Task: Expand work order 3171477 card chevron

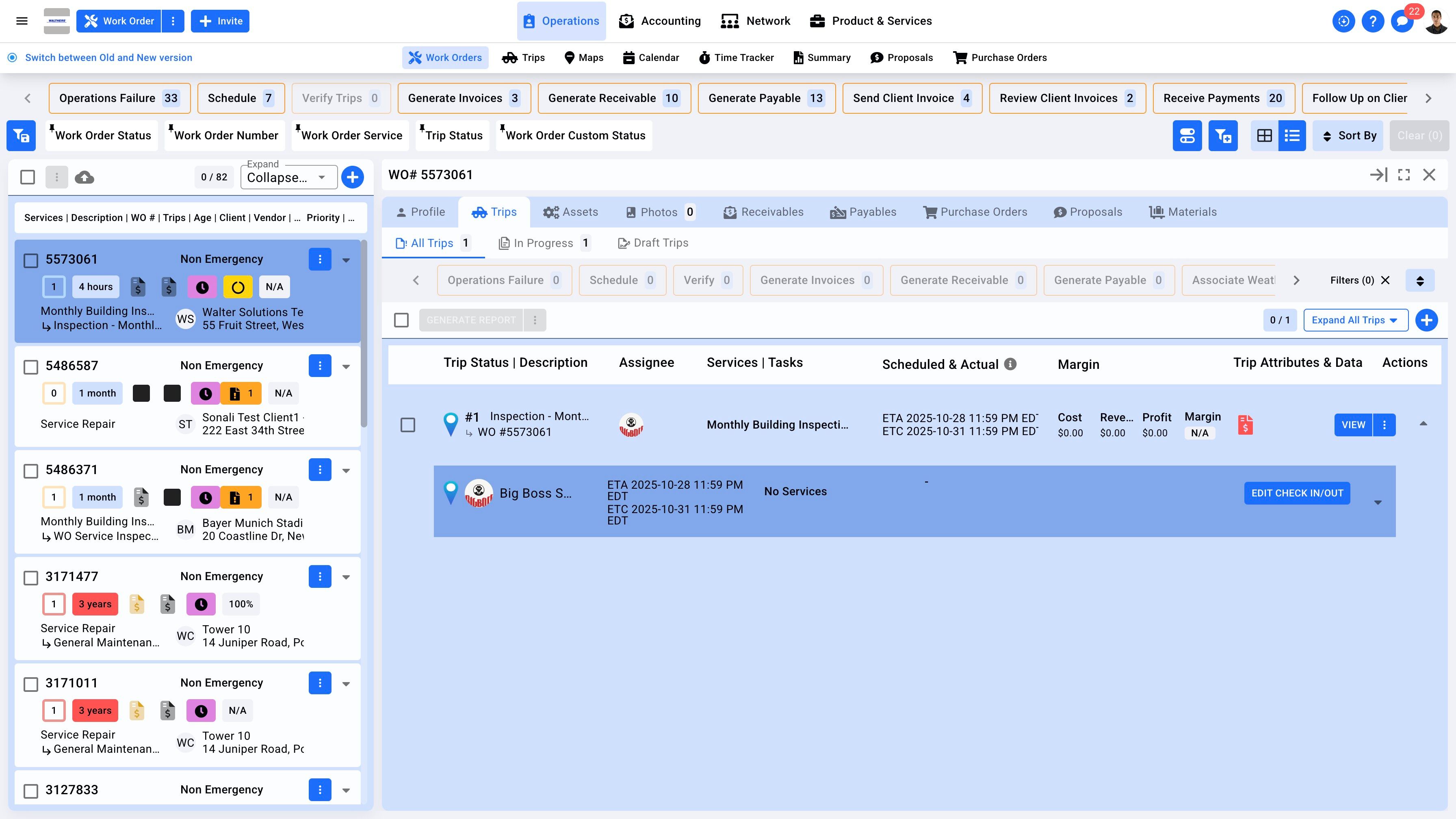Action: coord(346,577)
